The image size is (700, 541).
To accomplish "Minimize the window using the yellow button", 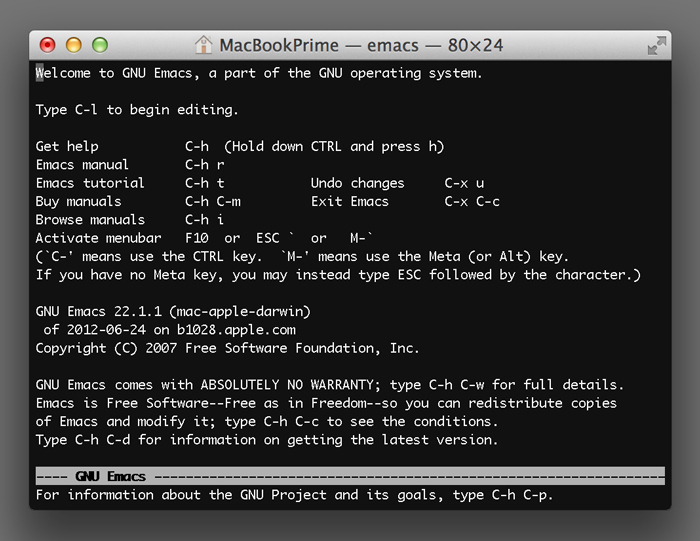I will (x=74, y=45).
